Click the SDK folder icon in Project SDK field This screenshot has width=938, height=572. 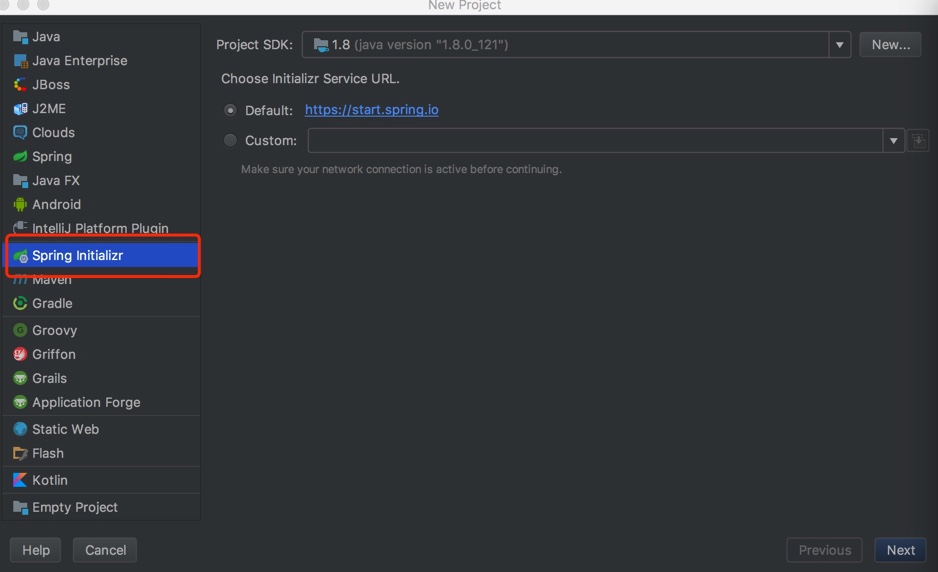point(321,45)
